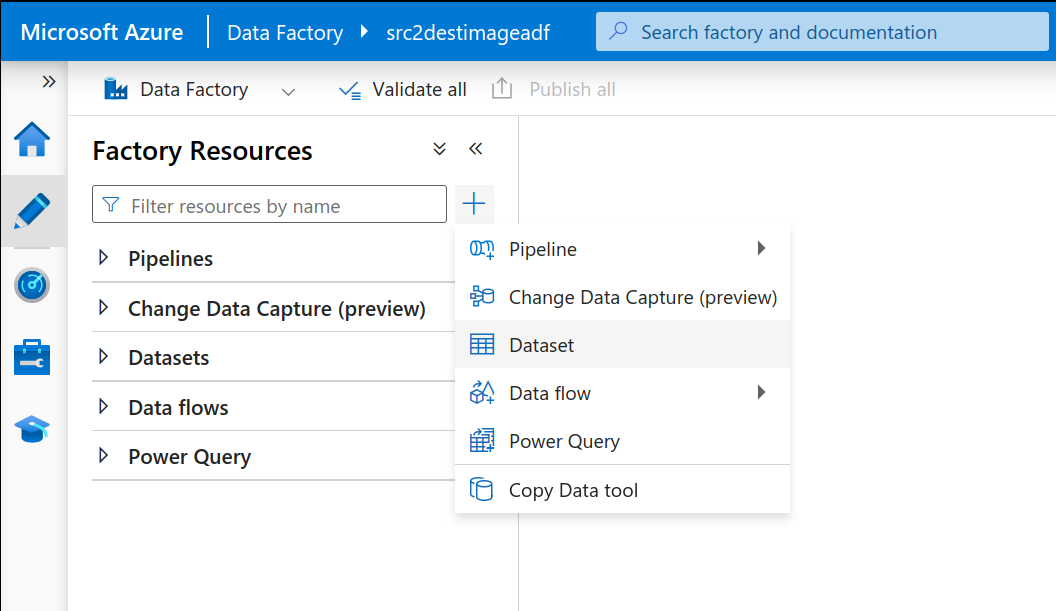
Task: Expand the Power Query tree node
Action: pyautogui.click(x=104, y=455)
